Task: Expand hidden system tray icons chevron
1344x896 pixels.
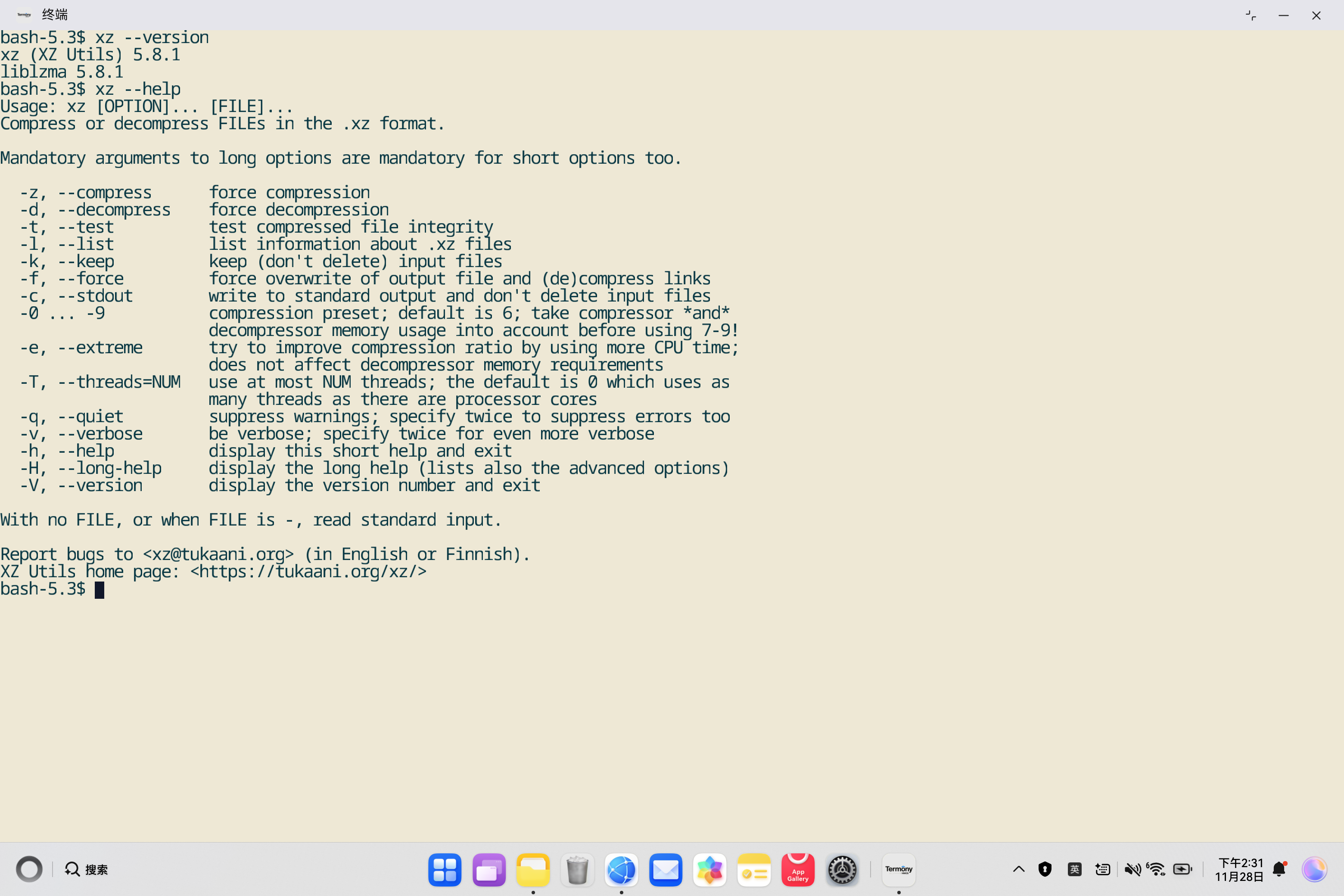Action: pyautogui.click(x=1019, y=870)
